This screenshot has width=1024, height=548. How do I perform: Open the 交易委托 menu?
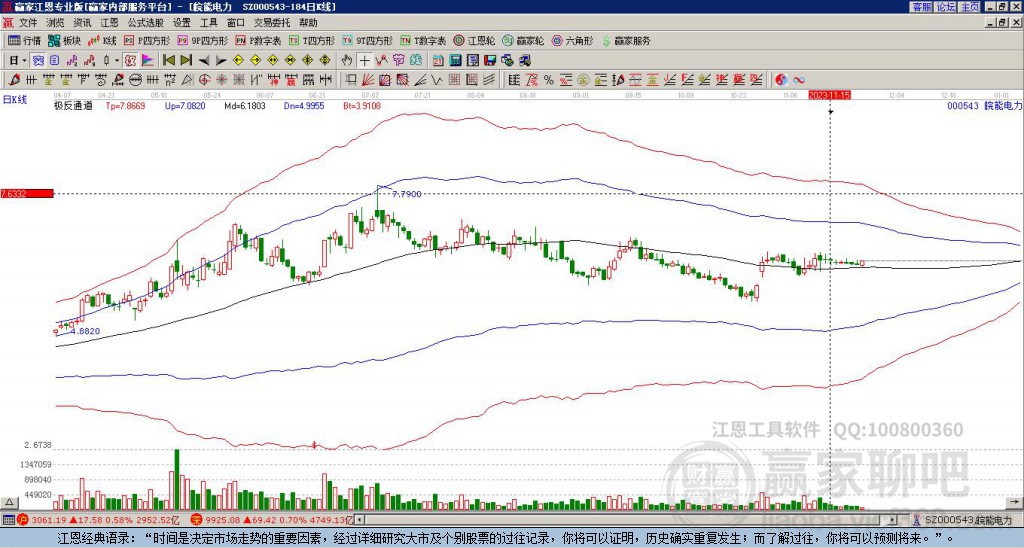point(272,23)
